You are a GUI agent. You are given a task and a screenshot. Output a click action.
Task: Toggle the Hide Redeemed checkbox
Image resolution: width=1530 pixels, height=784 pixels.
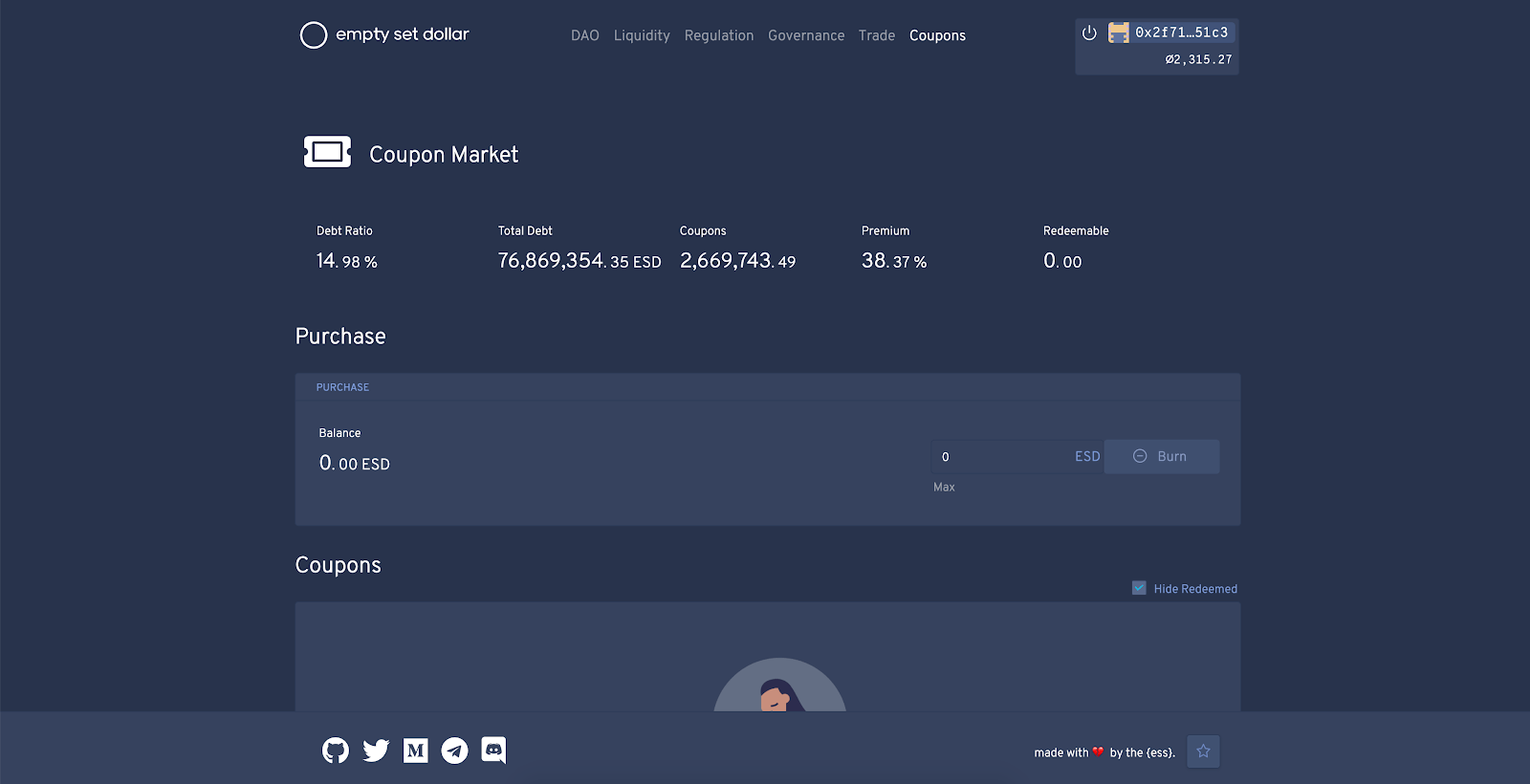(x=1139, y=588)
